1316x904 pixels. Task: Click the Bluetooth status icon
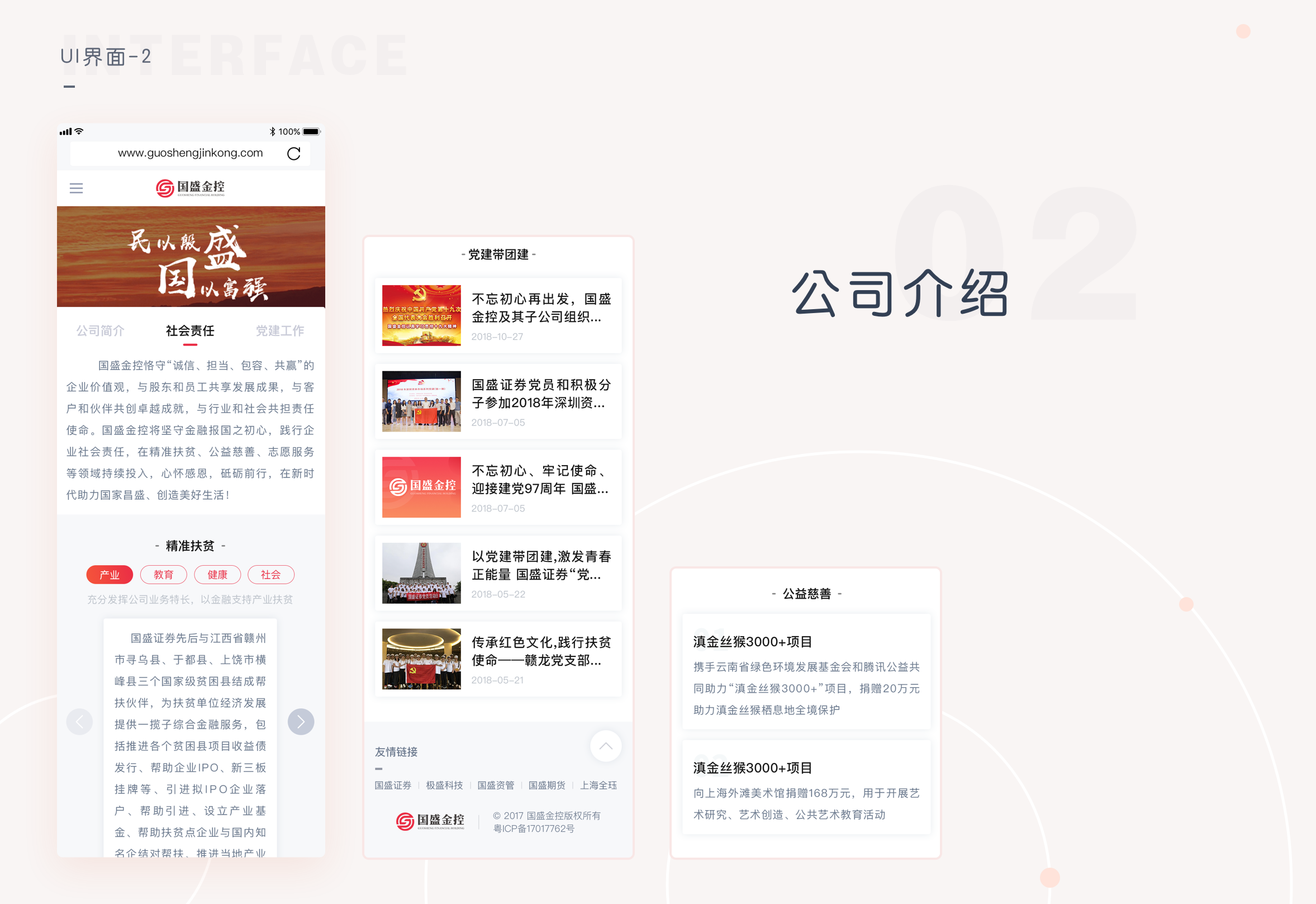pyautogui.click(x=272, y=131)
